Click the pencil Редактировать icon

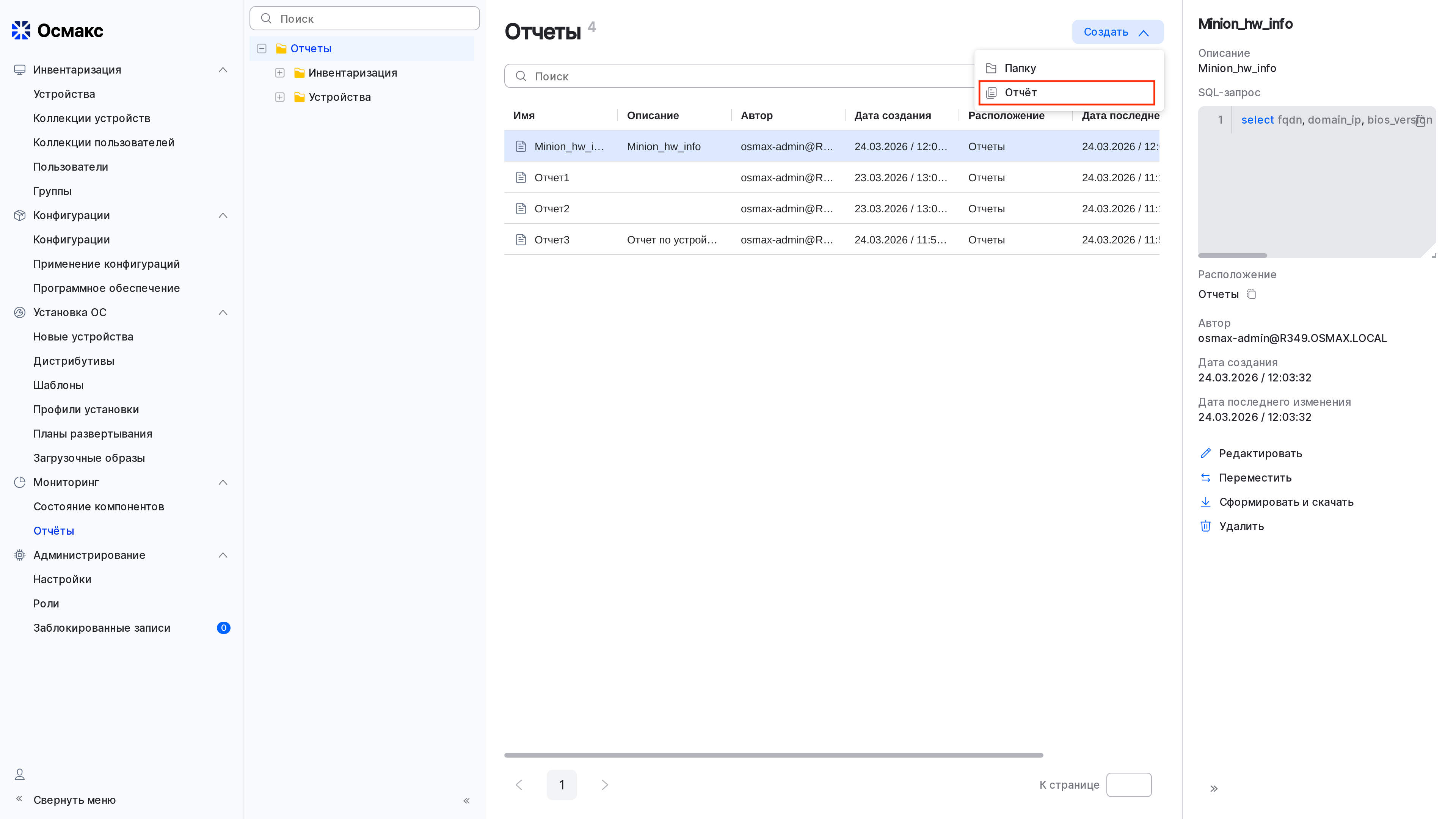(1206, 453)
